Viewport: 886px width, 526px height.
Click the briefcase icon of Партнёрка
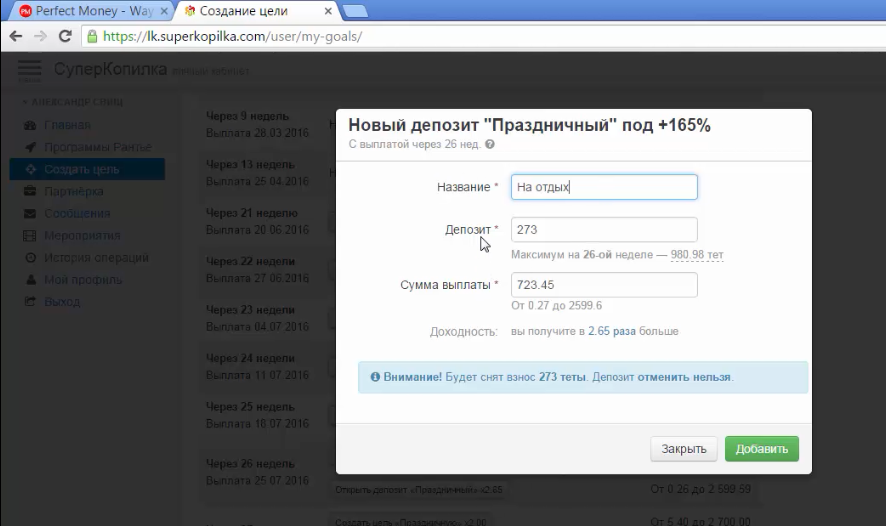31,191
